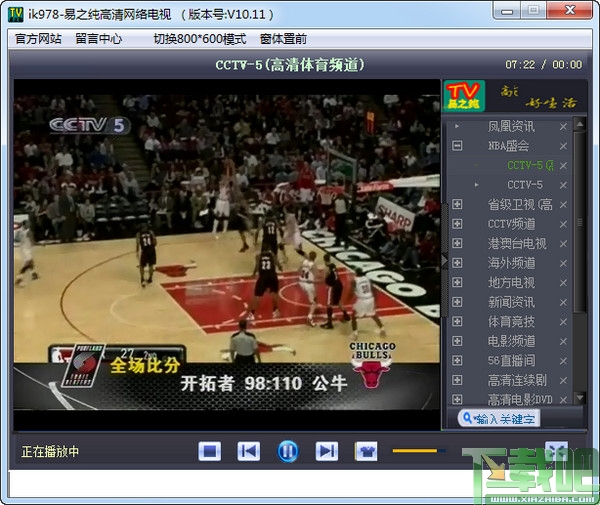Expand the 高清电影DVD category

[457, 399]
